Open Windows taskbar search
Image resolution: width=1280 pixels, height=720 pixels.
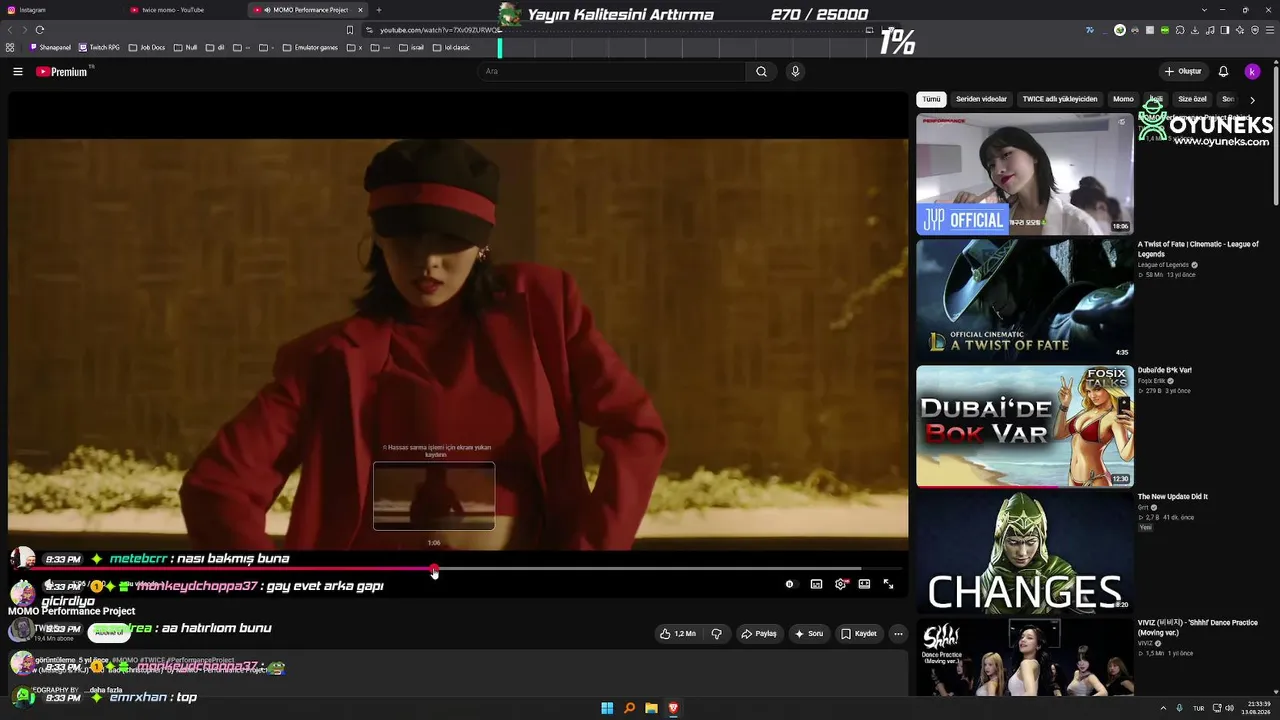[x=629, y=708]
